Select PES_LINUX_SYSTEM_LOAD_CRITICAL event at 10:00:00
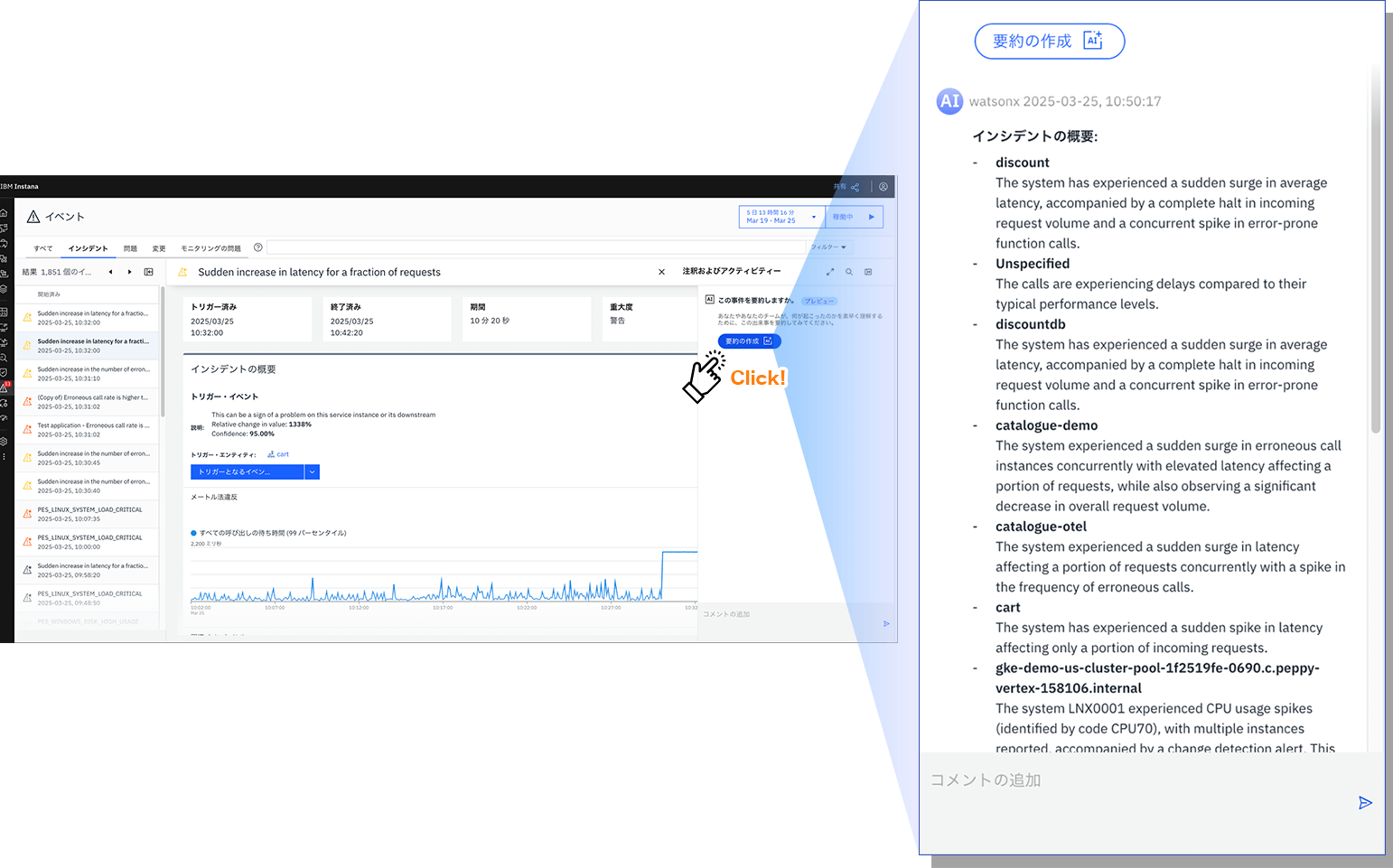Viewport: 1393px width, 868px height. point(89,541)
